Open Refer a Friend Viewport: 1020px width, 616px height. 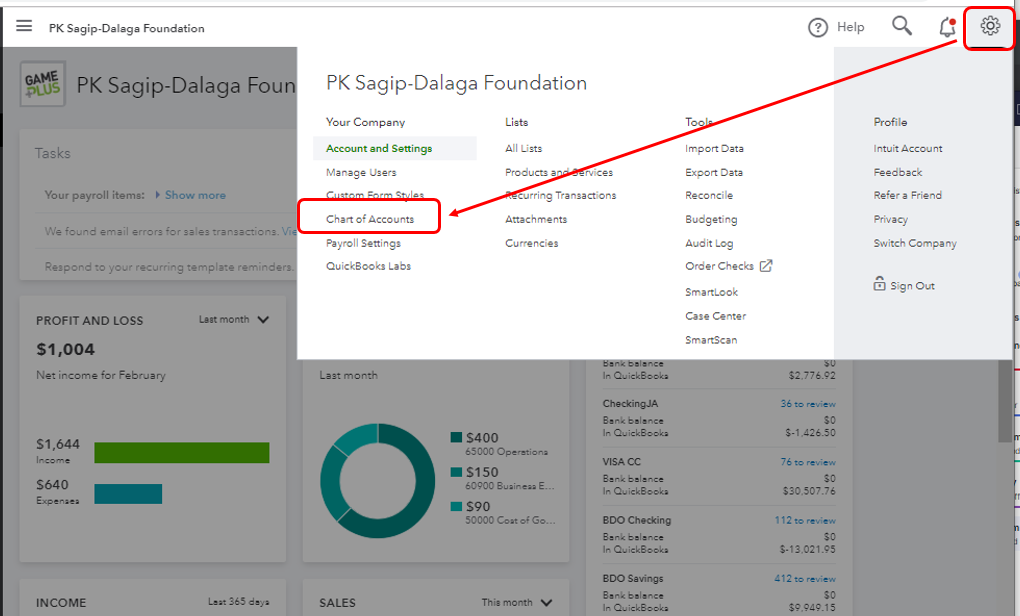(907, 195)
